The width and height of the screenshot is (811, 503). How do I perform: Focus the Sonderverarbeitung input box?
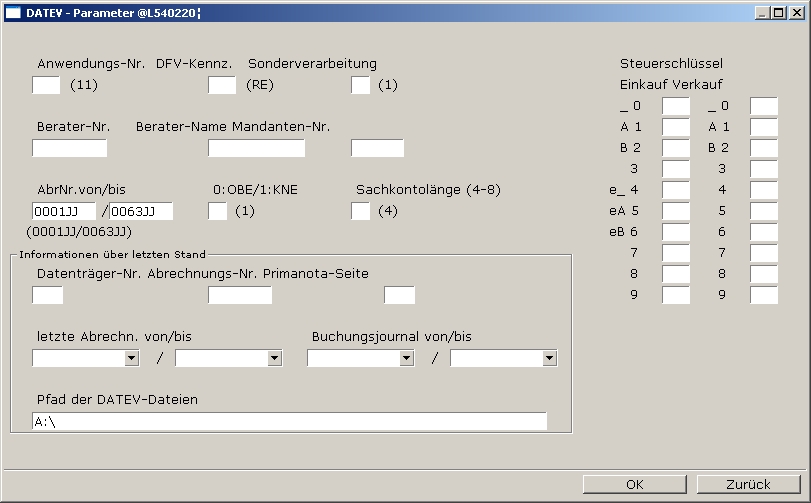[x=360, y=85]
